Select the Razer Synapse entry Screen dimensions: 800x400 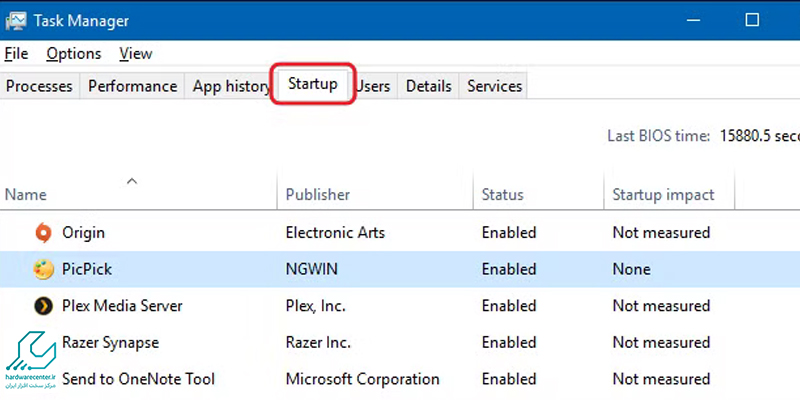110,342
